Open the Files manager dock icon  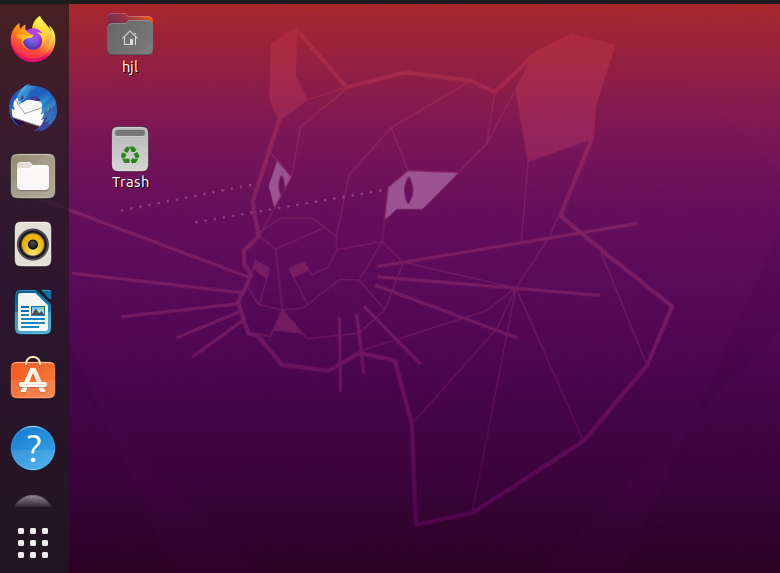pyautogui.click(x=33, y=176)
